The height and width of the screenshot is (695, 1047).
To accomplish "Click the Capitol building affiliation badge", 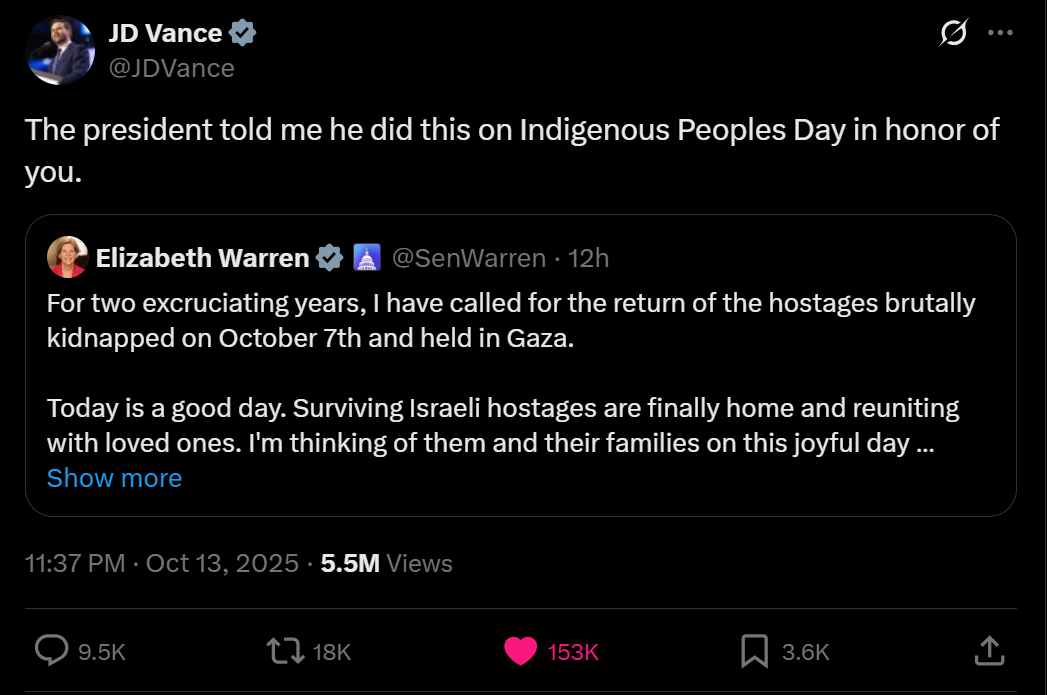I will pos(367,259).
